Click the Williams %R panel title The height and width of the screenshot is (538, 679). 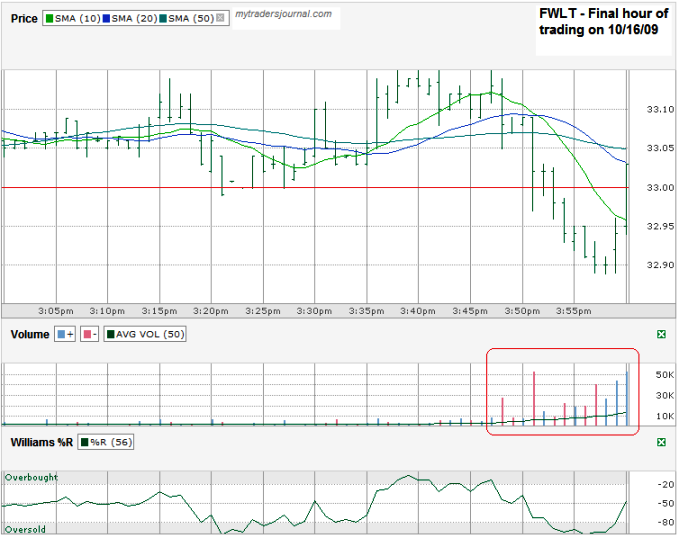[42, 442]
